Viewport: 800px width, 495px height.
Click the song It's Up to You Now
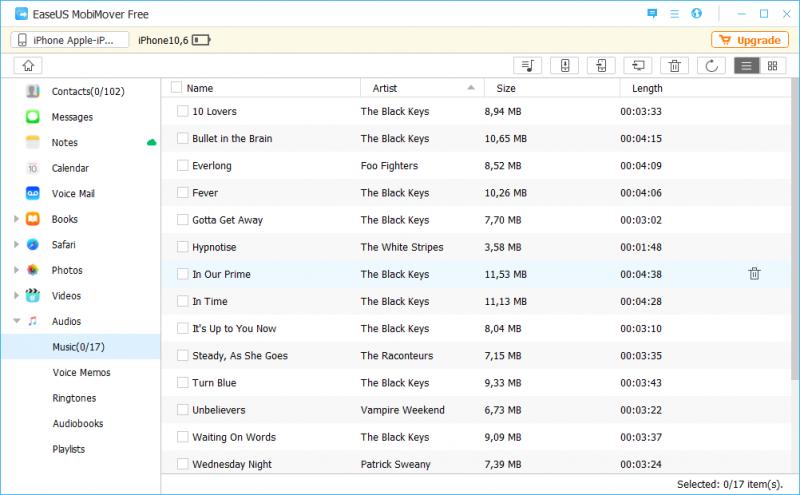coord(234,329)
